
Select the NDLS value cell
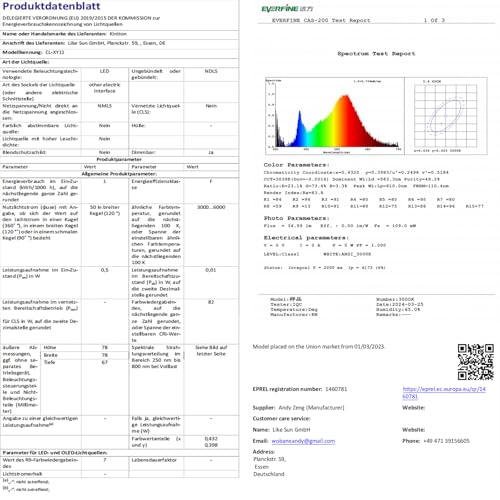pos(211,71)
